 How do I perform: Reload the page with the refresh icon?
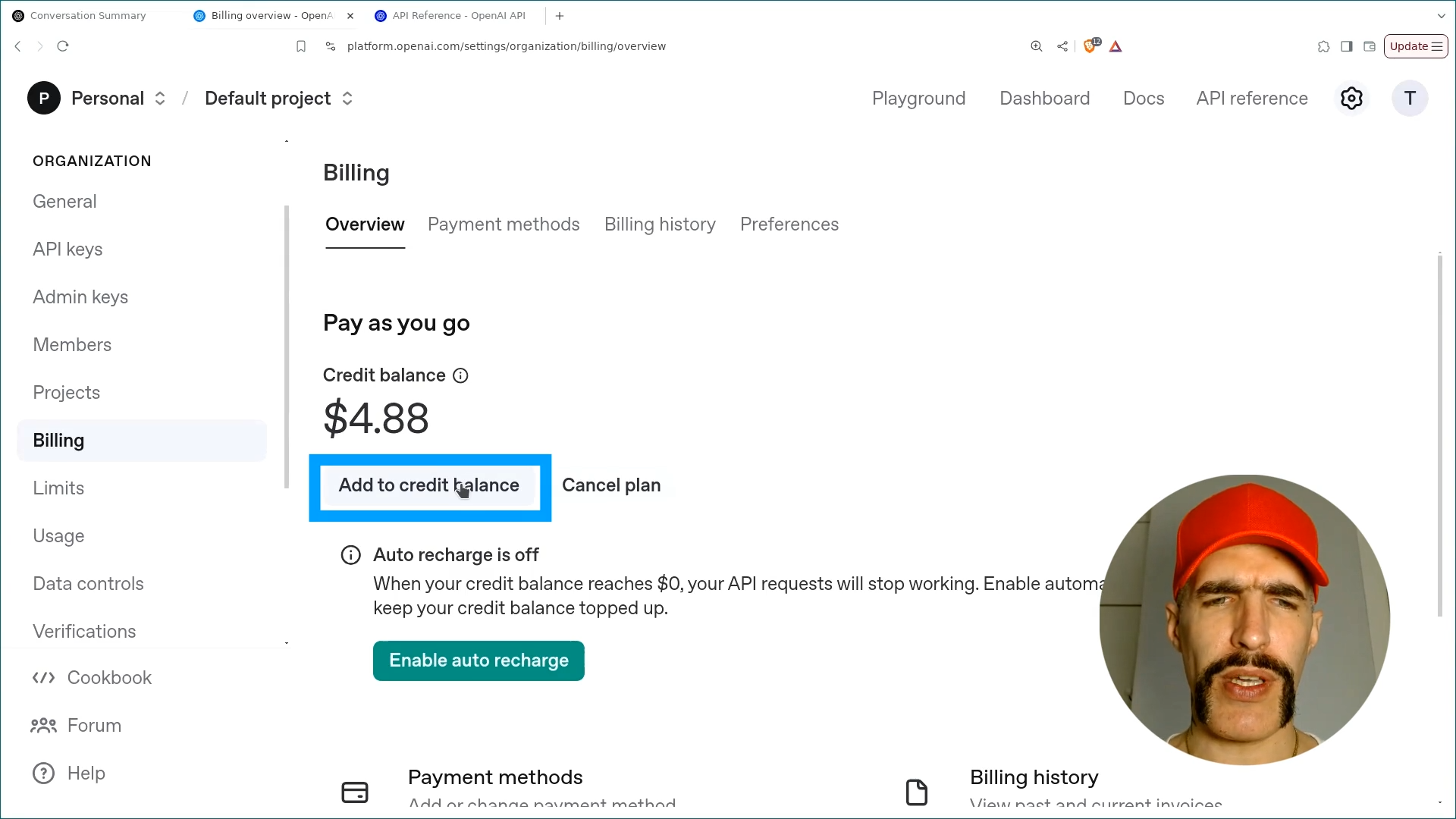coord(63,46)
